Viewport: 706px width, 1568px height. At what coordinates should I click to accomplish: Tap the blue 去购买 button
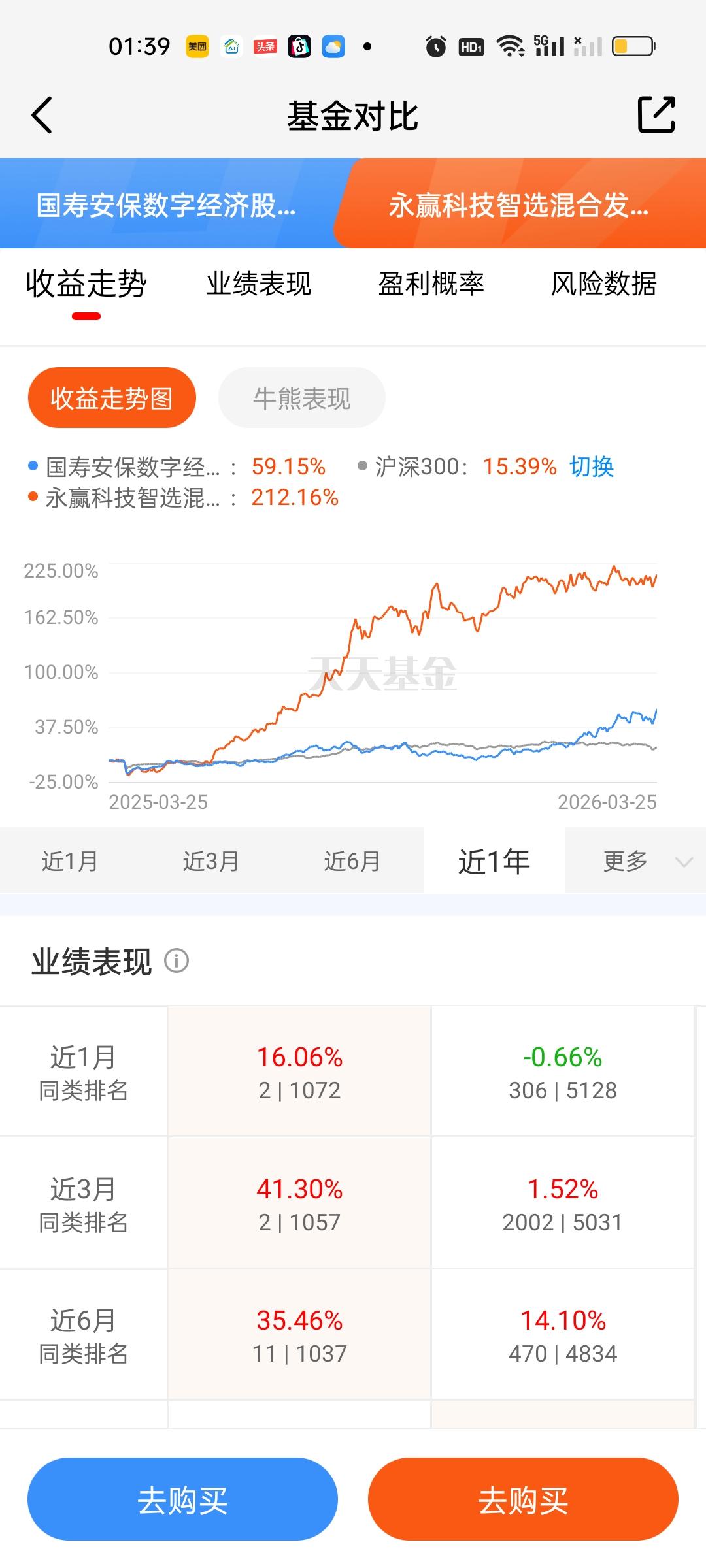[182, 1499]
